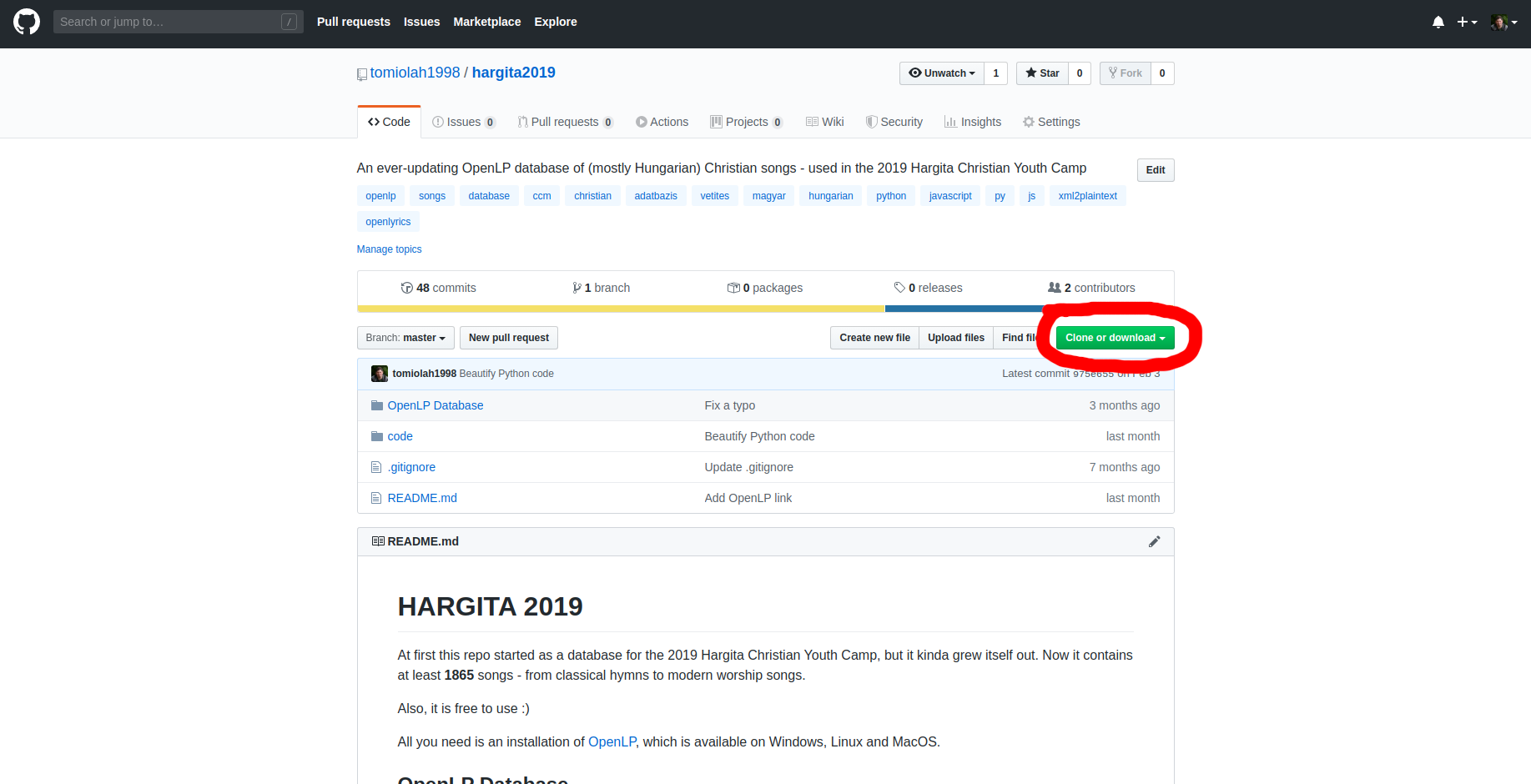
Task: Click New pull request button
Action: click(509, 338)
